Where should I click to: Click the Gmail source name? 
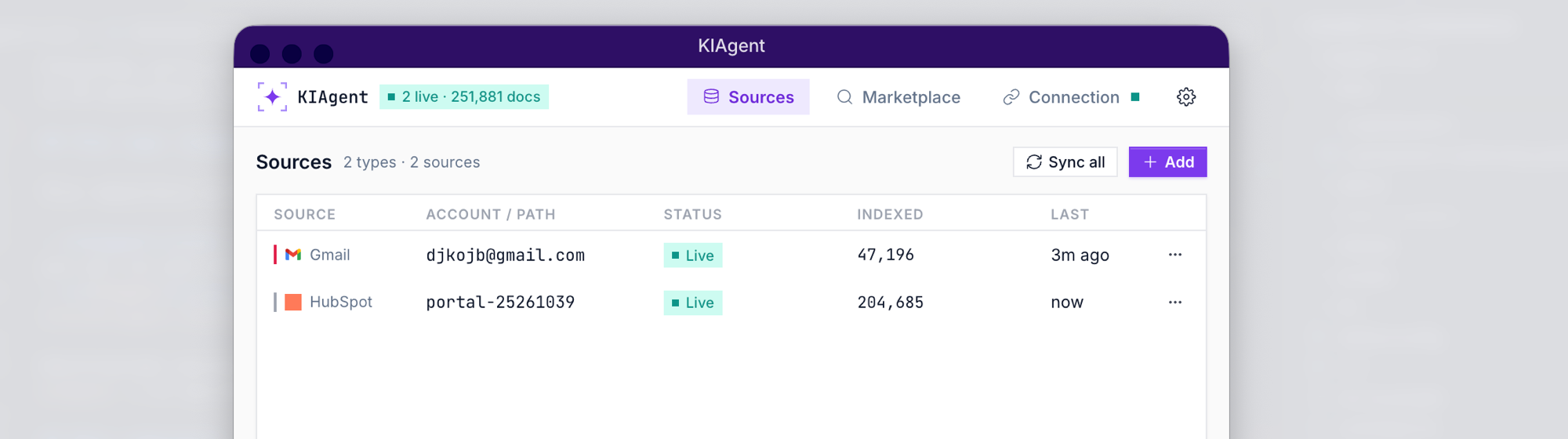pyautogui.click(x=329, y=255)
